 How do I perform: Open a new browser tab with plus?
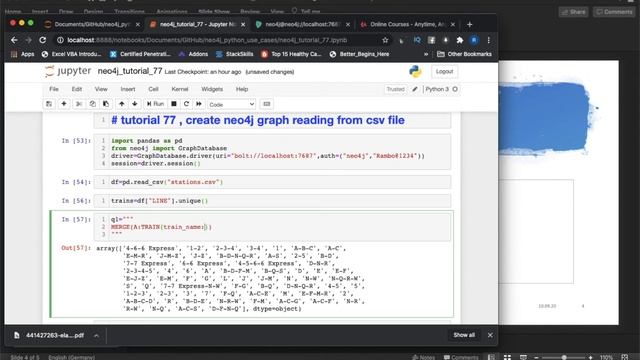pyautogui.click(x=469, y=24)
